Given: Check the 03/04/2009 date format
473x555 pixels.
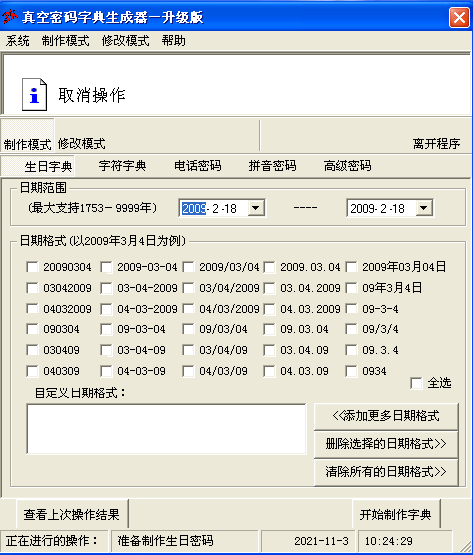Looking at the screenshot, I should (x=188, y=288).
